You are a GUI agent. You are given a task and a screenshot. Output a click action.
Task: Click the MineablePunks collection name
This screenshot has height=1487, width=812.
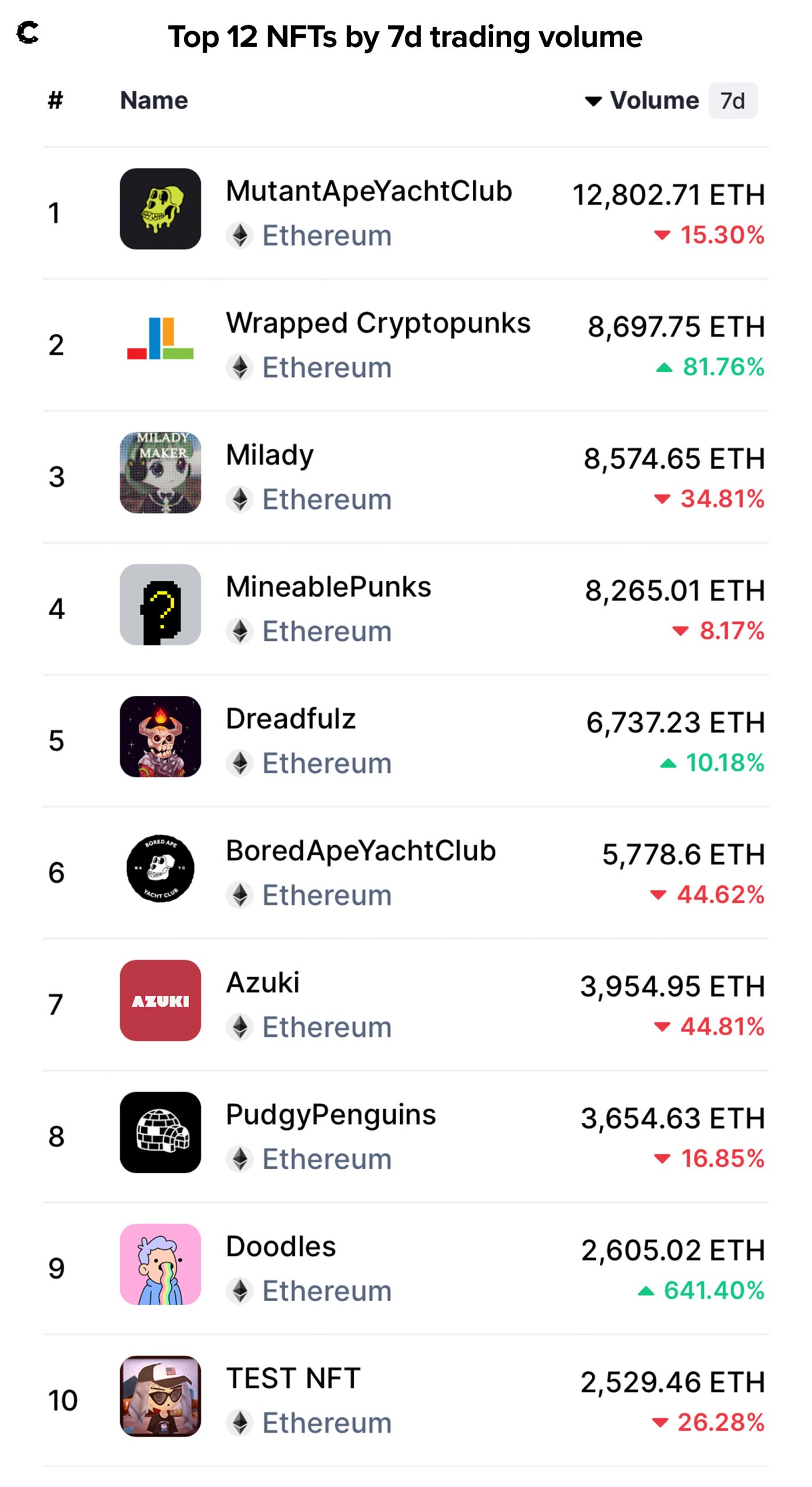(x=328, y=587)
